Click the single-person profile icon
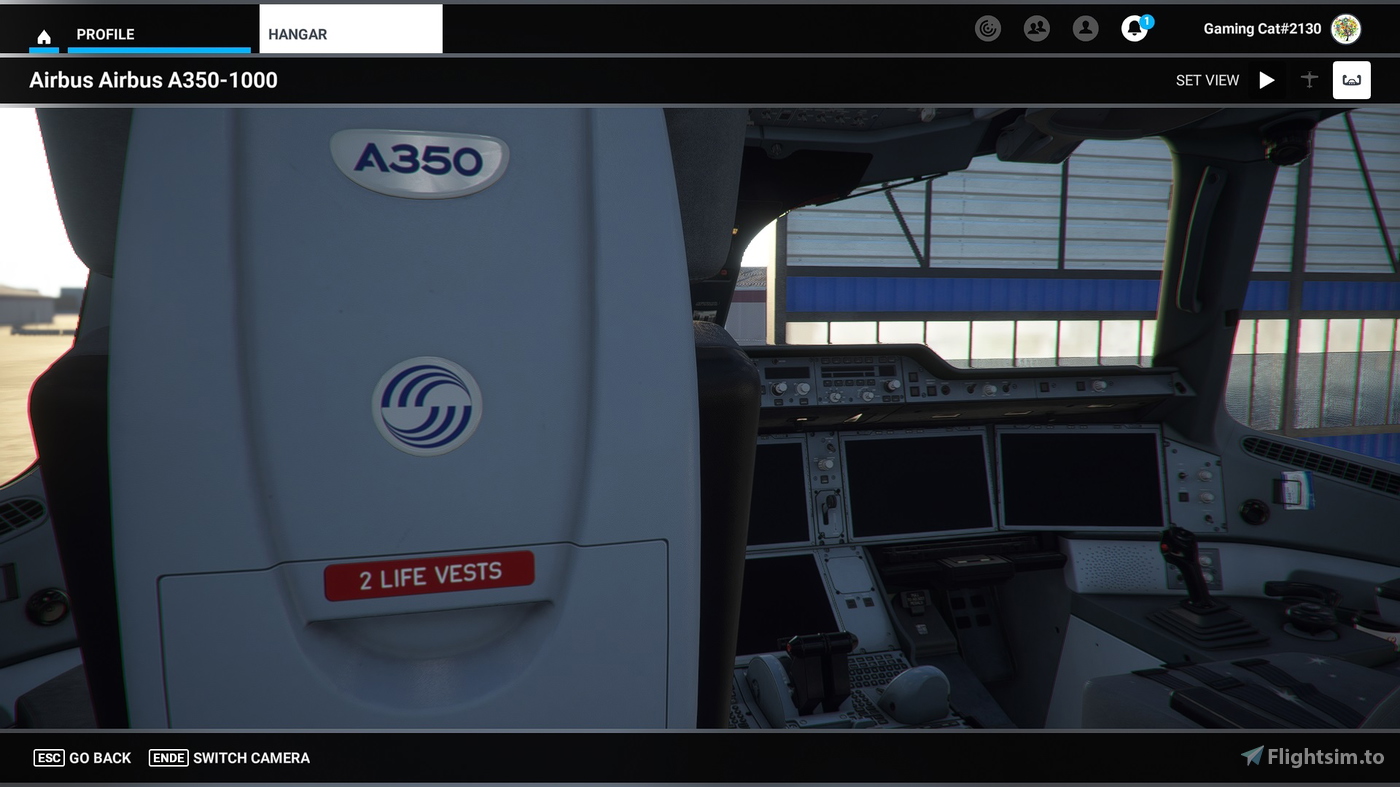This screenshot has height=787, width=1400. click(1084, 28)
